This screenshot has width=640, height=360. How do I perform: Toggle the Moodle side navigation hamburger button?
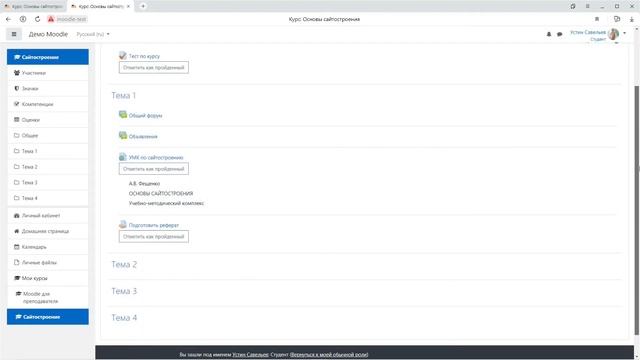click(x=14, y=34)
